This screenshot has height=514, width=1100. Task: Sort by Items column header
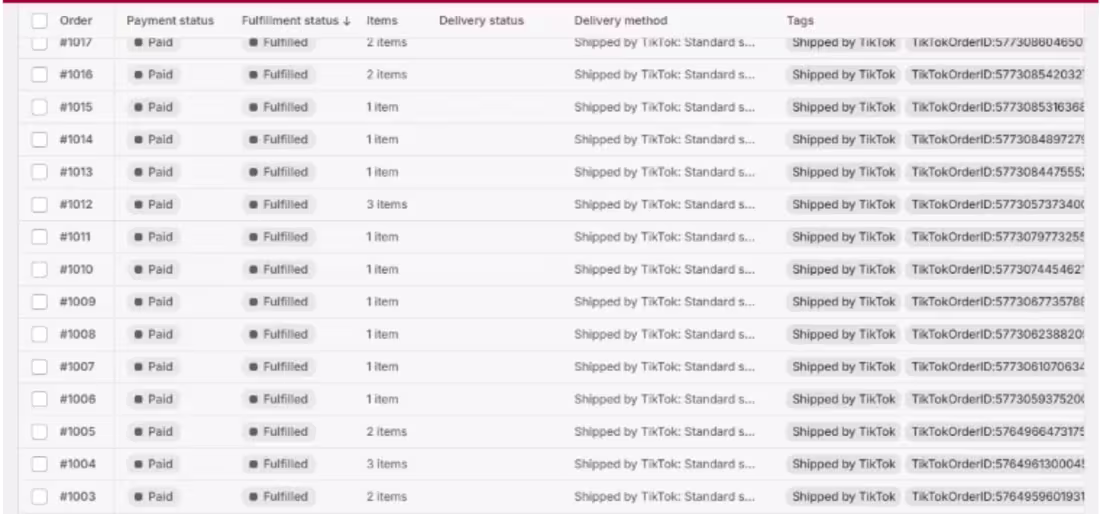click(x=382, y=20)
